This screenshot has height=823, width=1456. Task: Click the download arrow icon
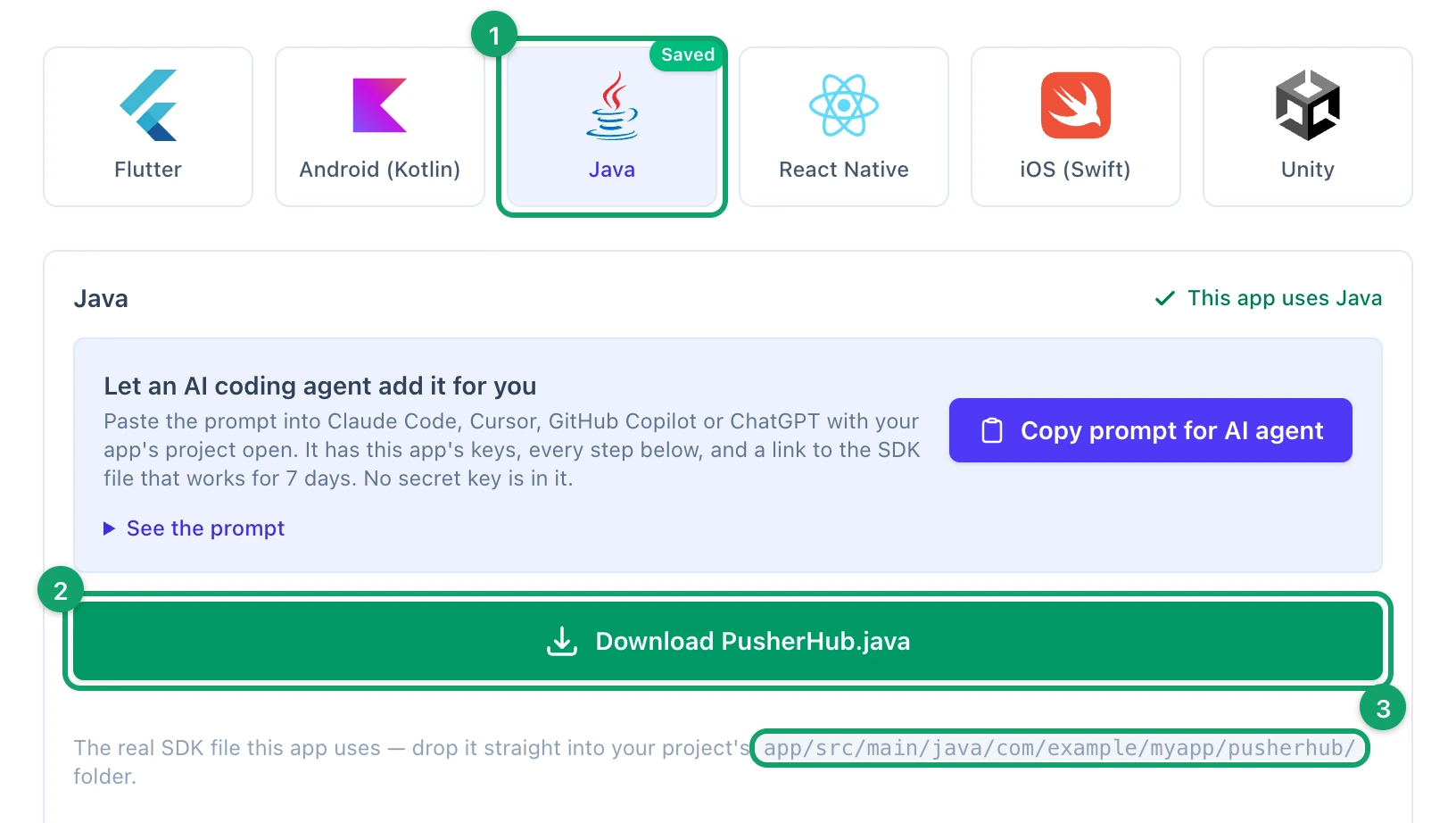(x=562, y=641)
